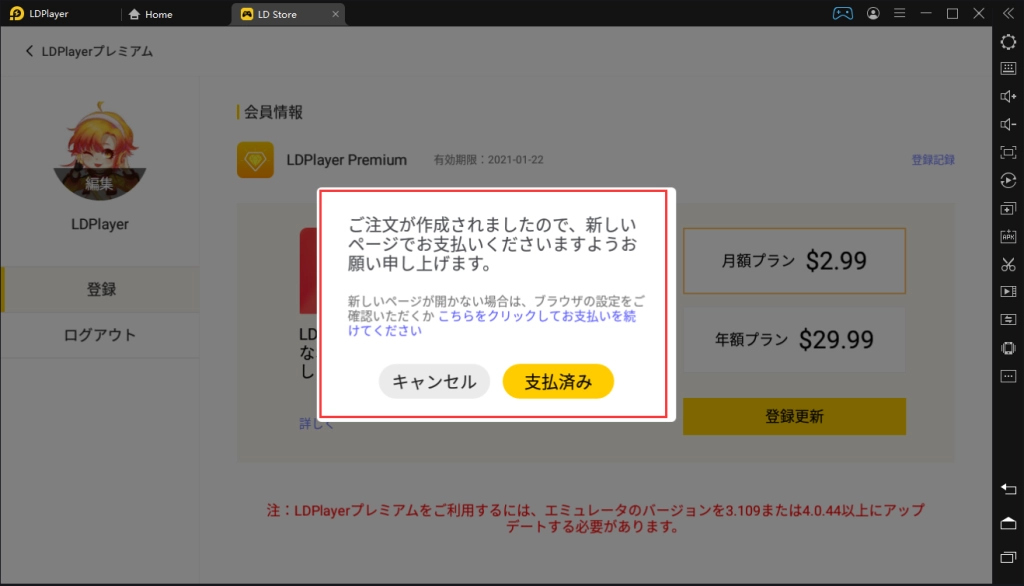
Task: Open hamburger menu in title bar
Action: [899, 13]
